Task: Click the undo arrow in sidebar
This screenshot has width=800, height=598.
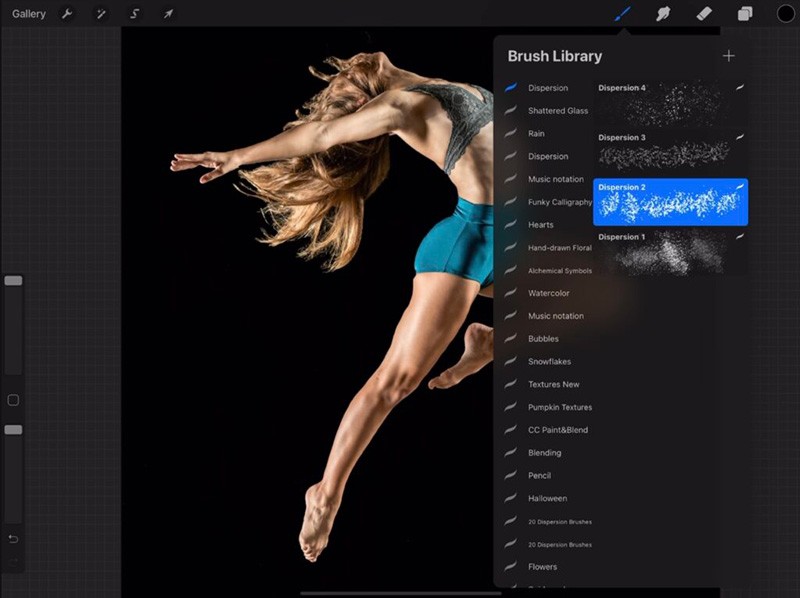Action: tap(13, 539)
